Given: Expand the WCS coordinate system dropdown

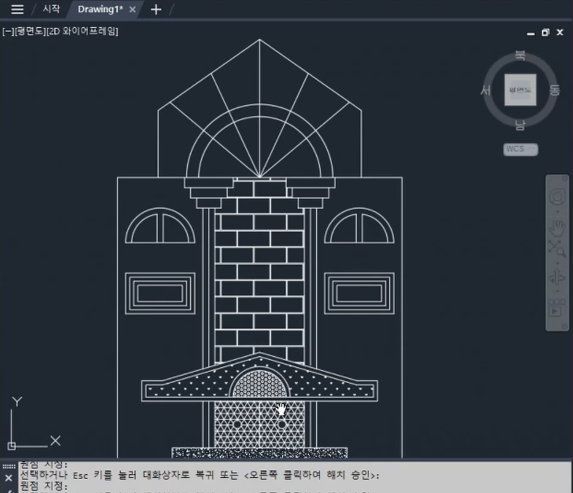Looking at the screenshot, I should pyautogui.click(x=520, y=149).
